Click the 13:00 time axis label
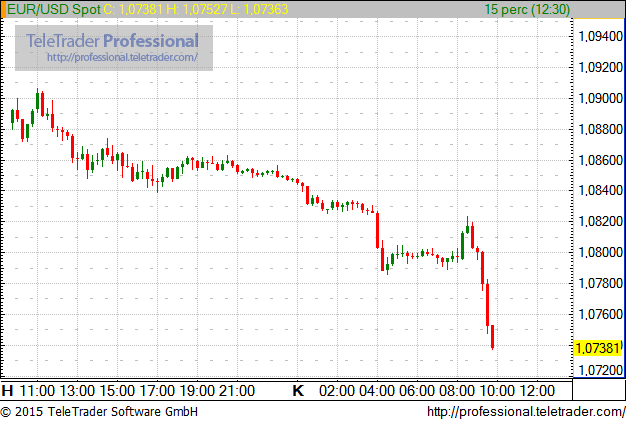 click(x=77, y=391)
